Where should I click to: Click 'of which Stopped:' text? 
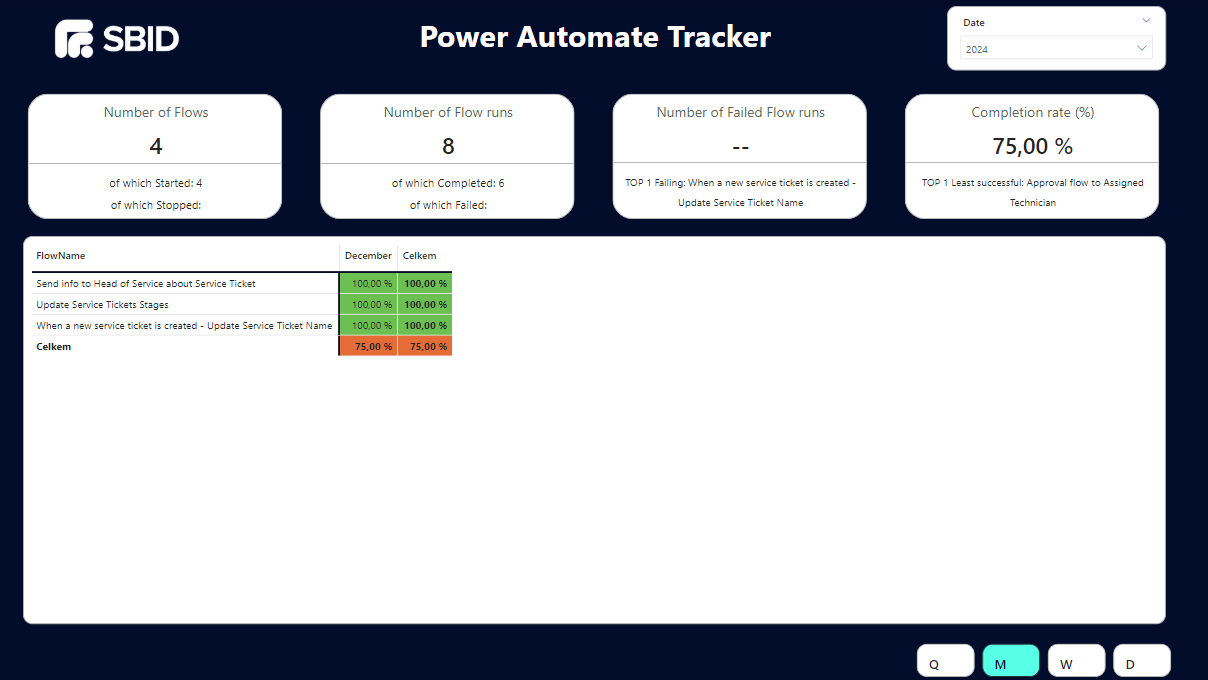click(156, 205)
